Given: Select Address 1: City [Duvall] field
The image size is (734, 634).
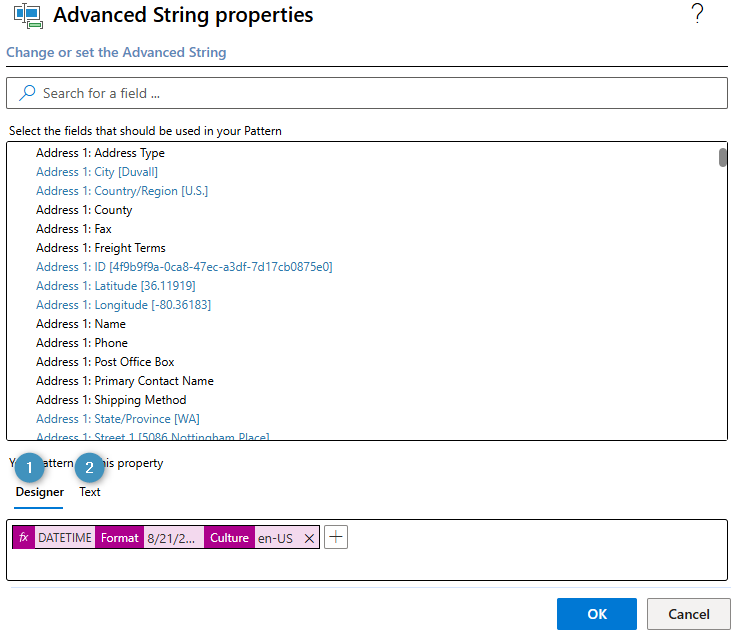Looking at the screenshot, I should pyautogui.click(x=97, y=172).
